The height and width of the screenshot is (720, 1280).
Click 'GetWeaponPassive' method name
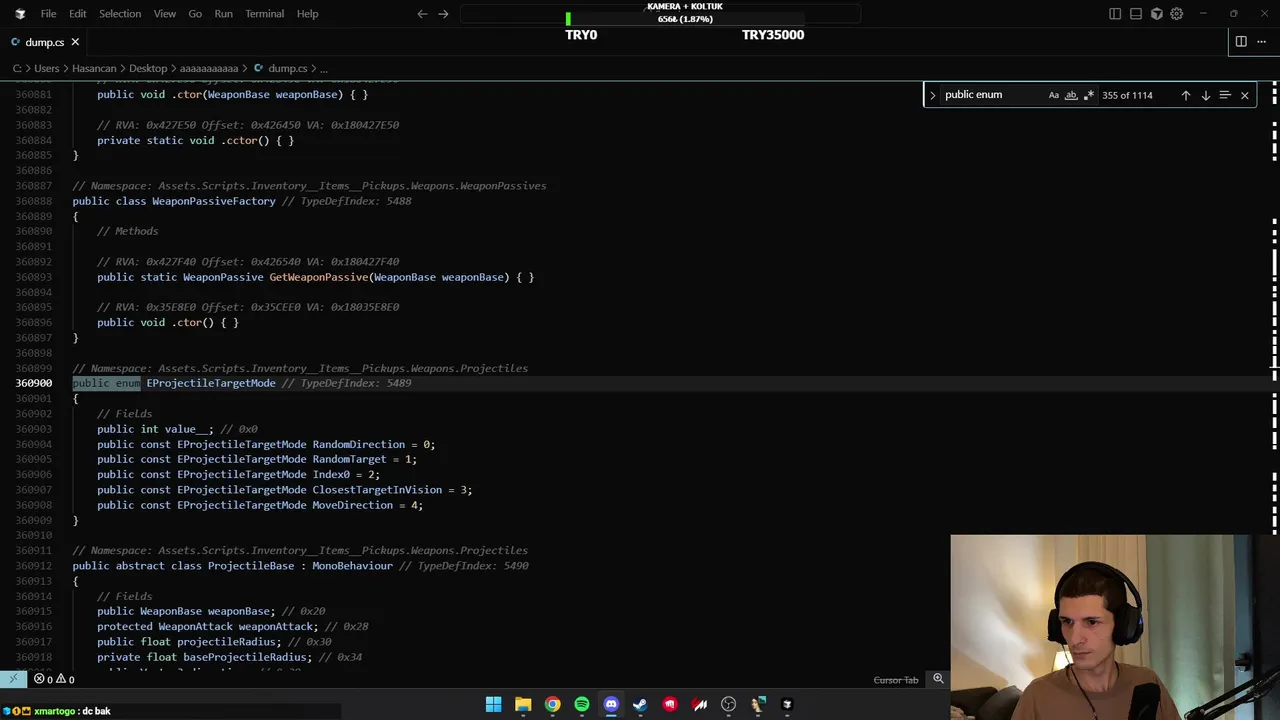pyautogui.click(x=318, y=277)
